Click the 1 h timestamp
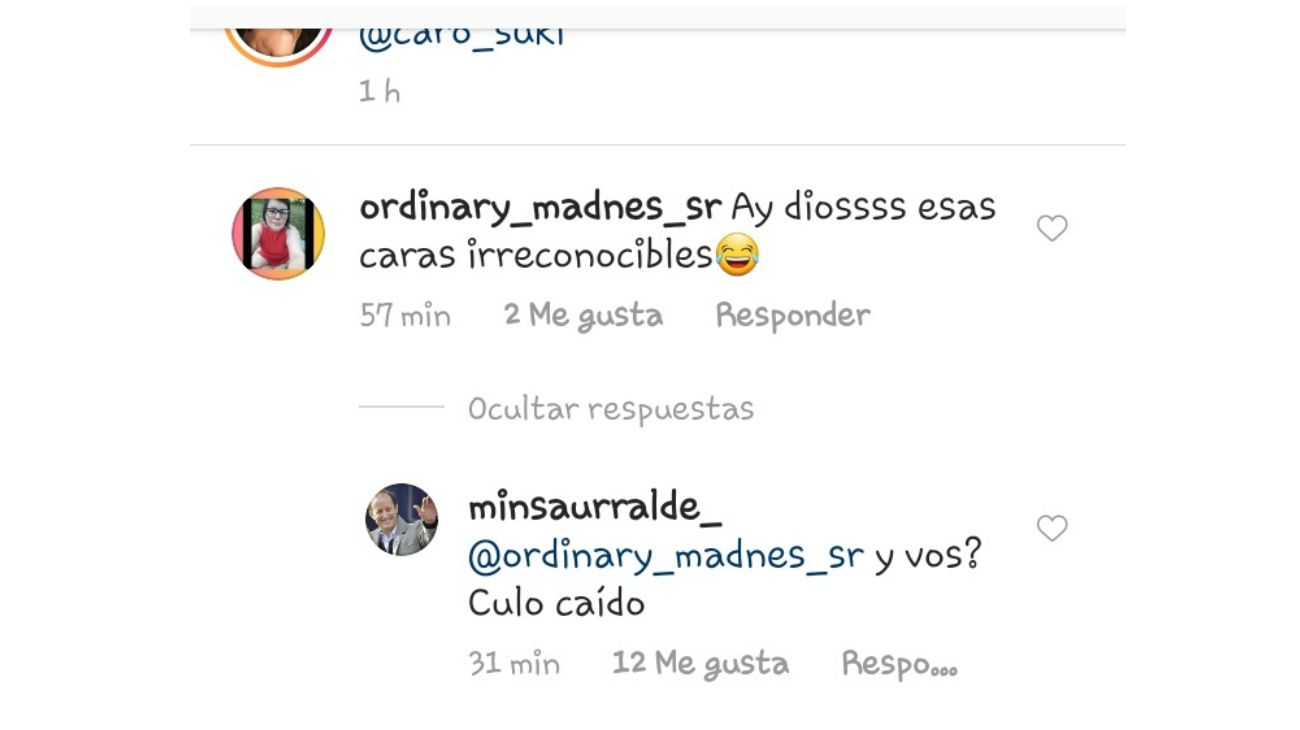The height and width of the screenshot is (730, 1300). tap(380, 92)
